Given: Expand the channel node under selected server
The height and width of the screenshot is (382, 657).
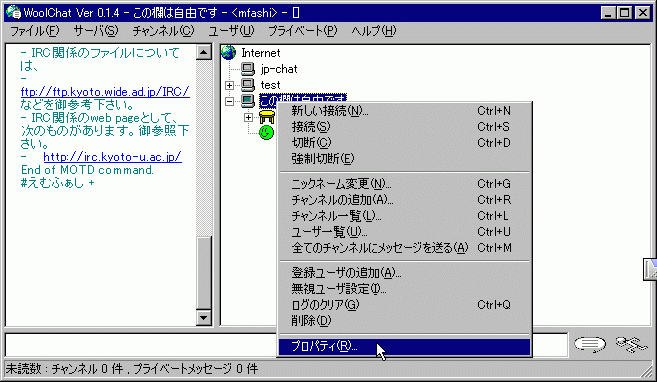Looking at the screenshot, I should 248,117.
